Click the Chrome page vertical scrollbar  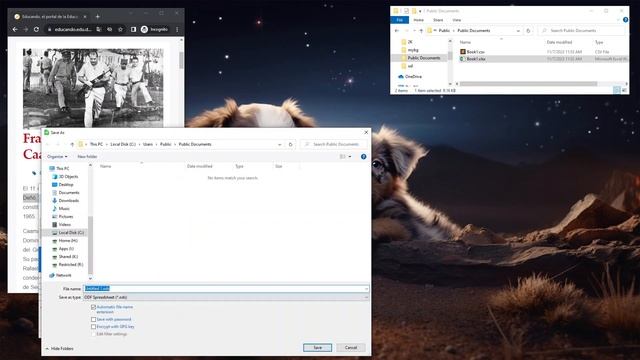point(181,60)
